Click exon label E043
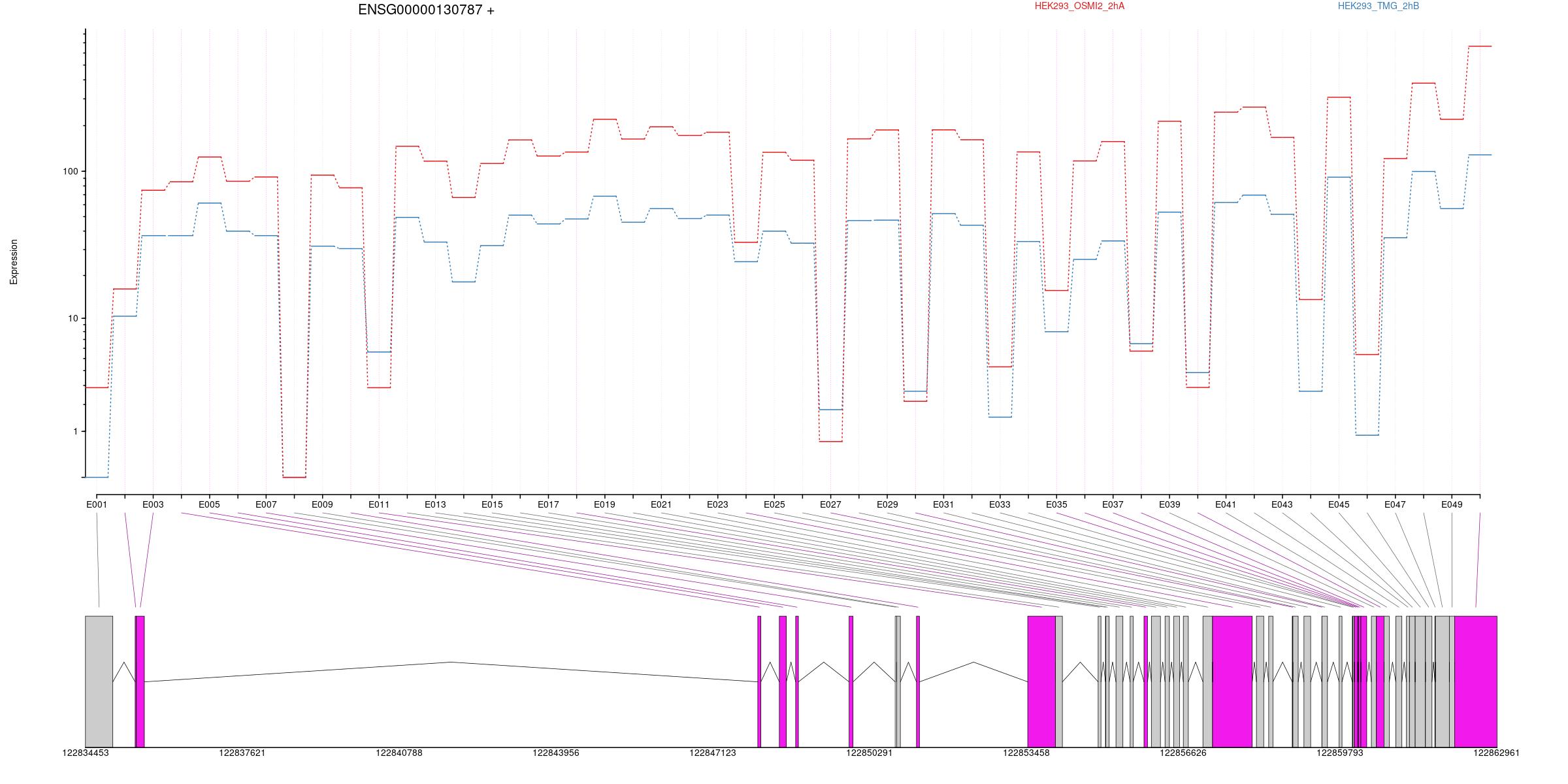Image resolution: width=1568 pixels, height=784 pixels. (x=1282, y=505)
